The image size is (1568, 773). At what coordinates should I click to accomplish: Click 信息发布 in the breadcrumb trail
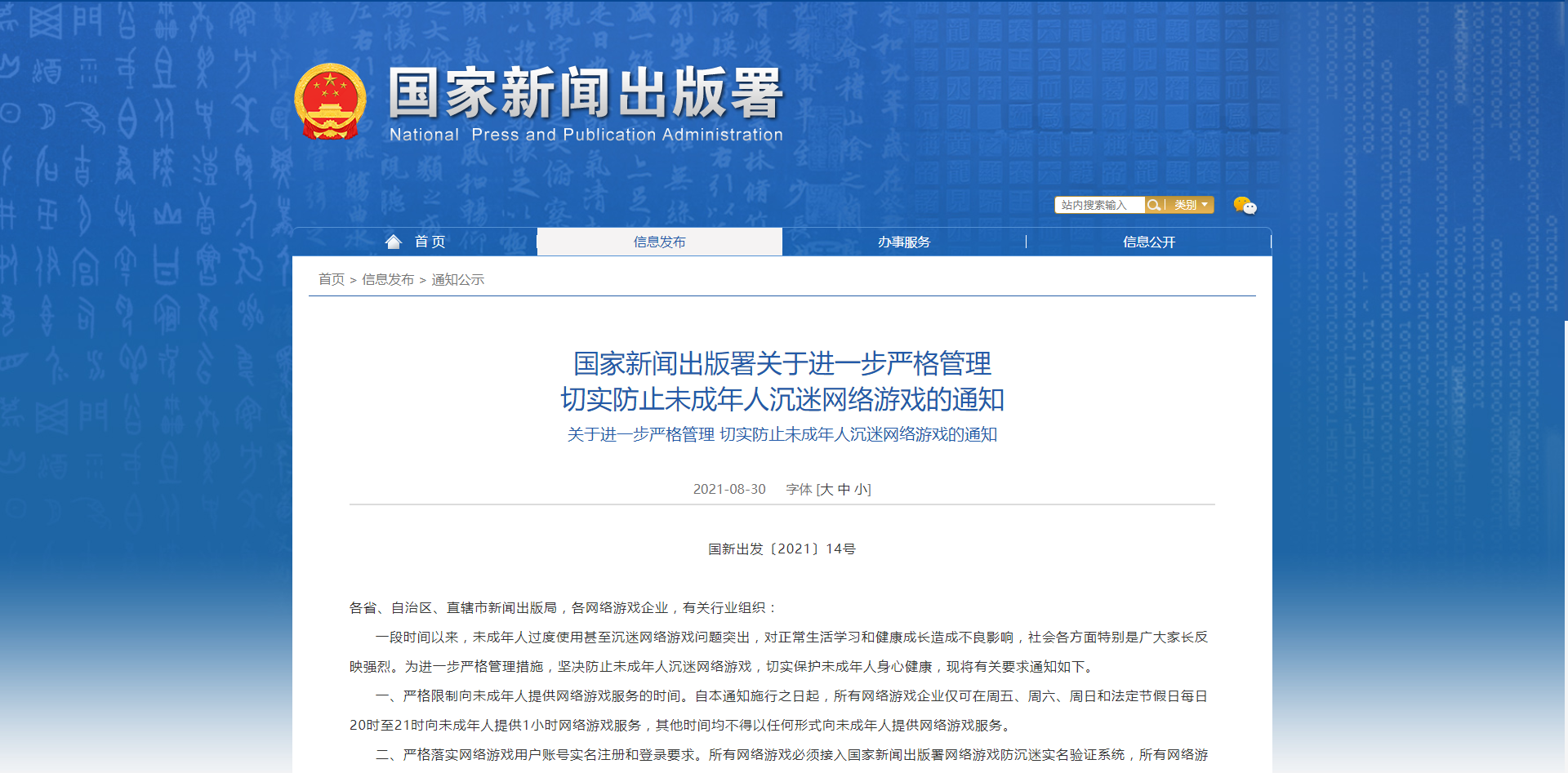(388, 279)
